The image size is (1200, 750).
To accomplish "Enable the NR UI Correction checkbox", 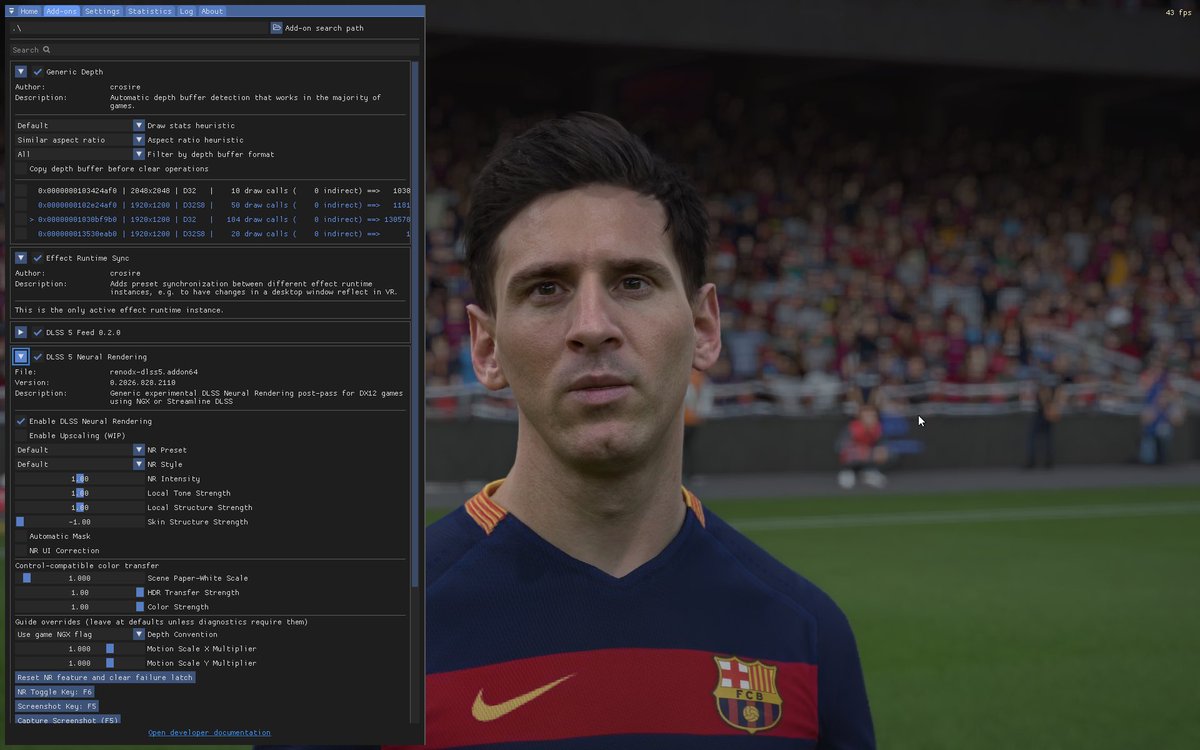I will click(x=21, y=551).
